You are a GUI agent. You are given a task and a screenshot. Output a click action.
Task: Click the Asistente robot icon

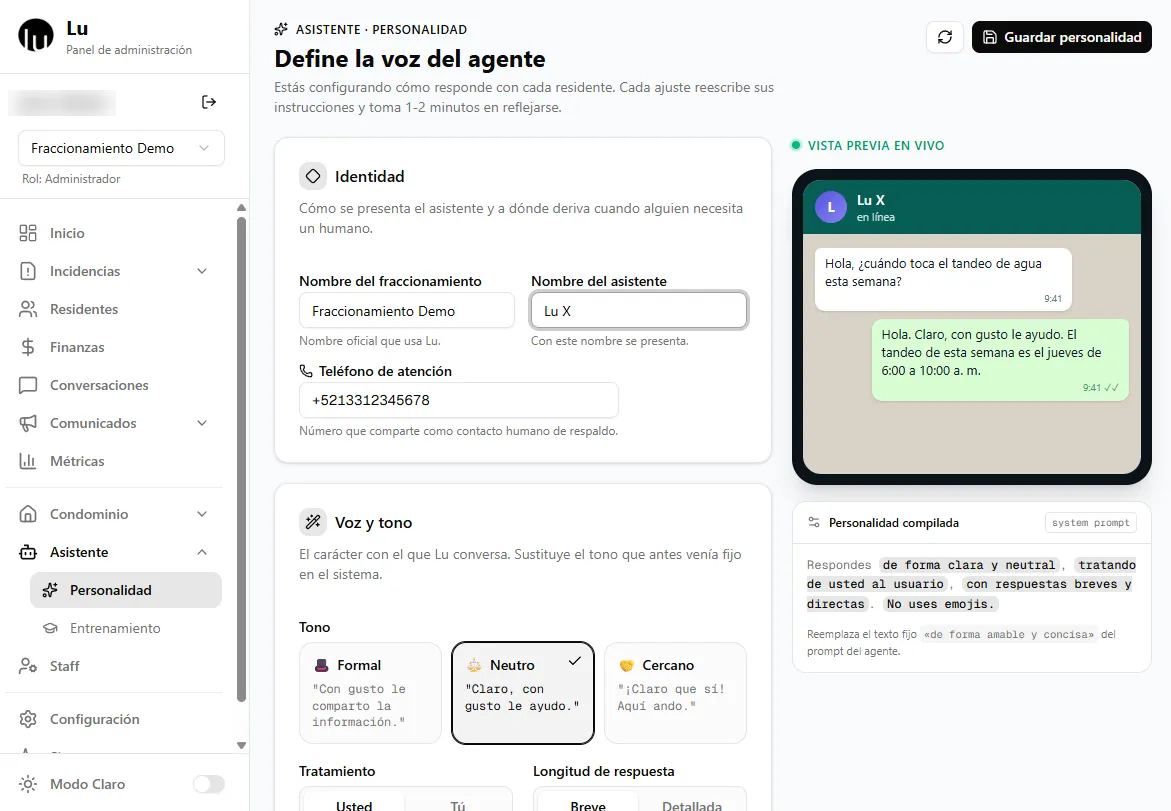(28, 553)
